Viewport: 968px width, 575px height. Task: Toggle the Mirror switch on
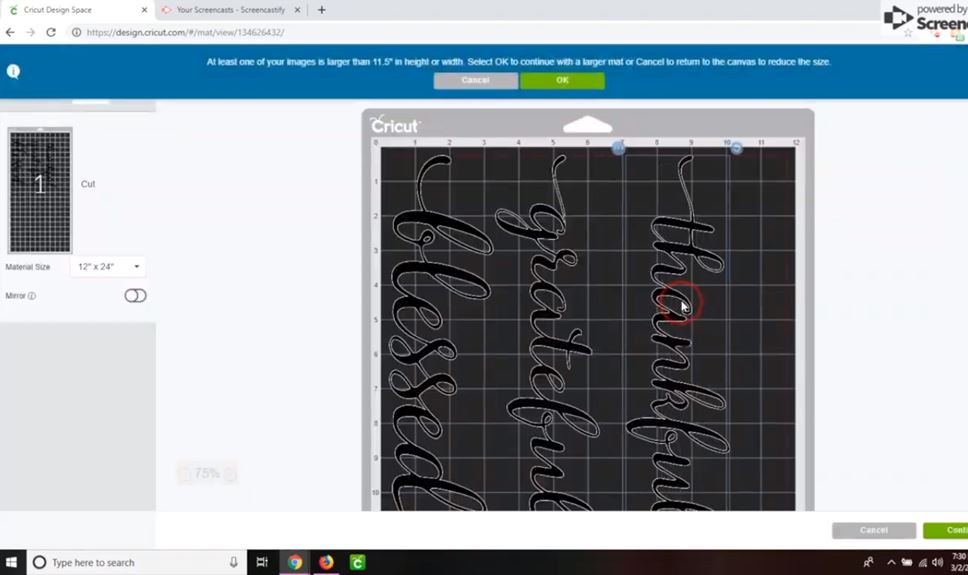point(135,295)
